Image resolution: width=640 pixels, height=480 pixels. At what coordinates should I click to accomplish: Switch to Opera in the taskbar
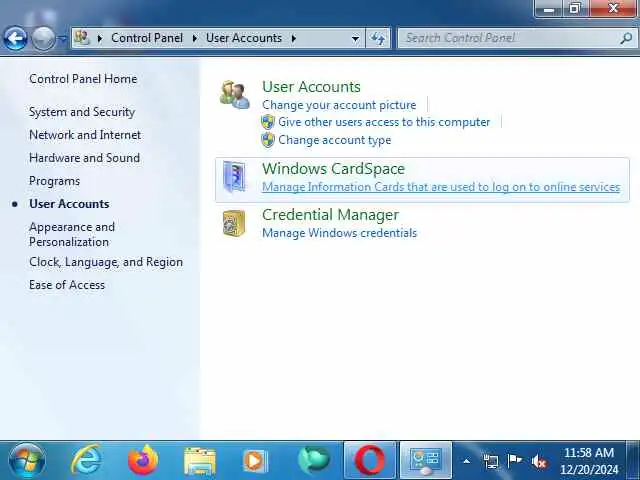[x=370, y=460]
